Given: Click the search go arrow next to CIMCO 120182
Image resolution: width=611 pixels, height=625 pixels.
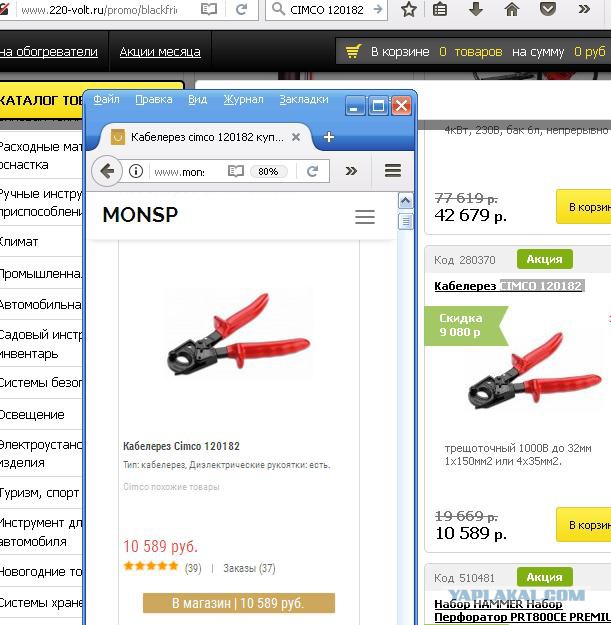Looking at the screenshot, I should [377, 9].
